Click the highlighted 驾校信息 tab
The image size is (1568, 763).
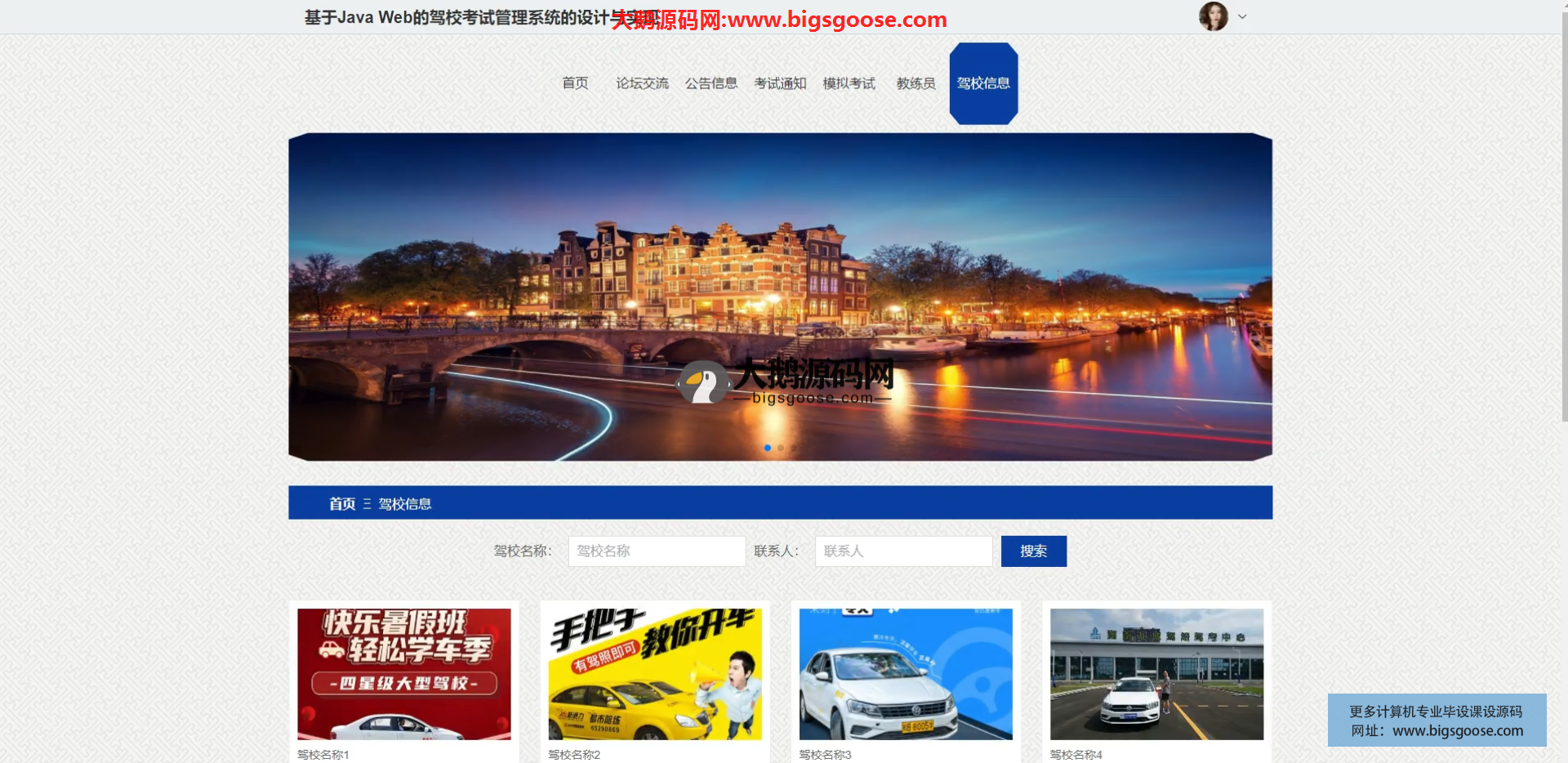(x=983, y=83)
